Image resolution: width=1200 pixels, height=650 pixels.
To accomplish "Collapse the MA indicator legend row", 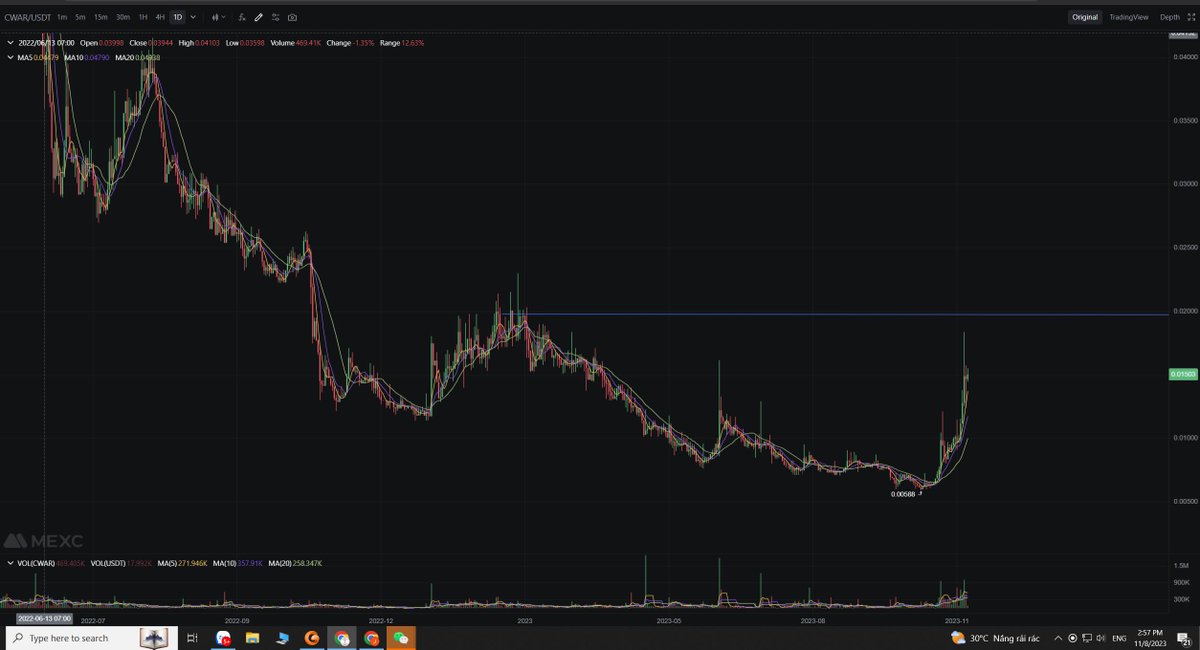I will tap(10, 58).
